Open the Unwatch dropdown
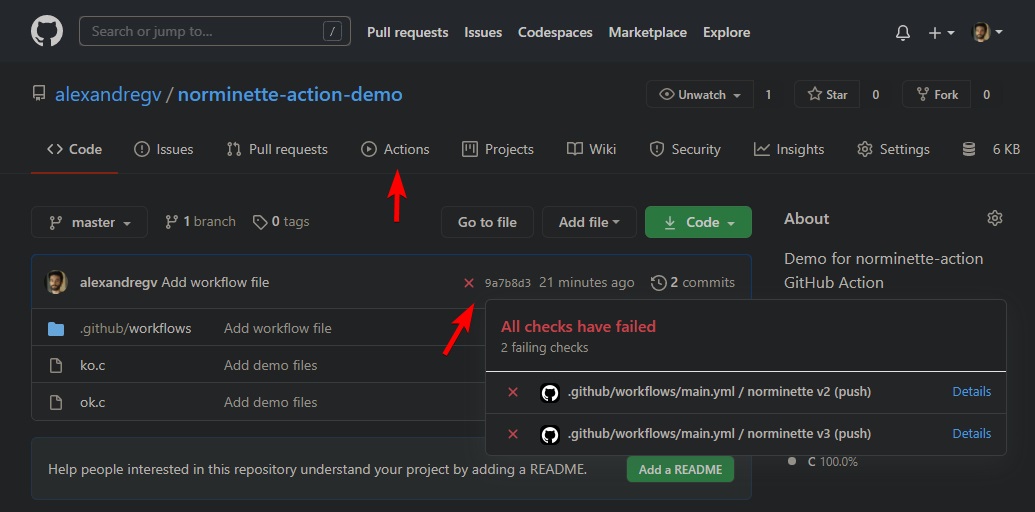The width and height of the screenshot is (1035, 512). pyautogui.click(x=700, y=94)
